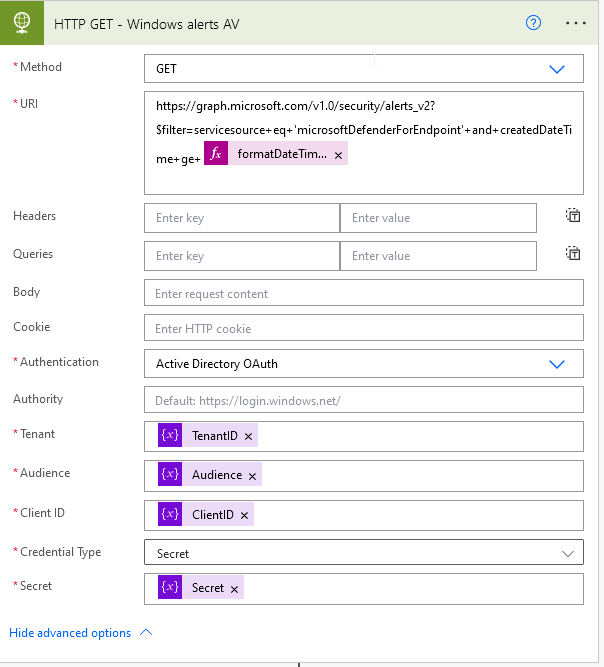Switch Queries to text mode icon
The height and width of the screenshot is (667, 604).
[573, 254]
